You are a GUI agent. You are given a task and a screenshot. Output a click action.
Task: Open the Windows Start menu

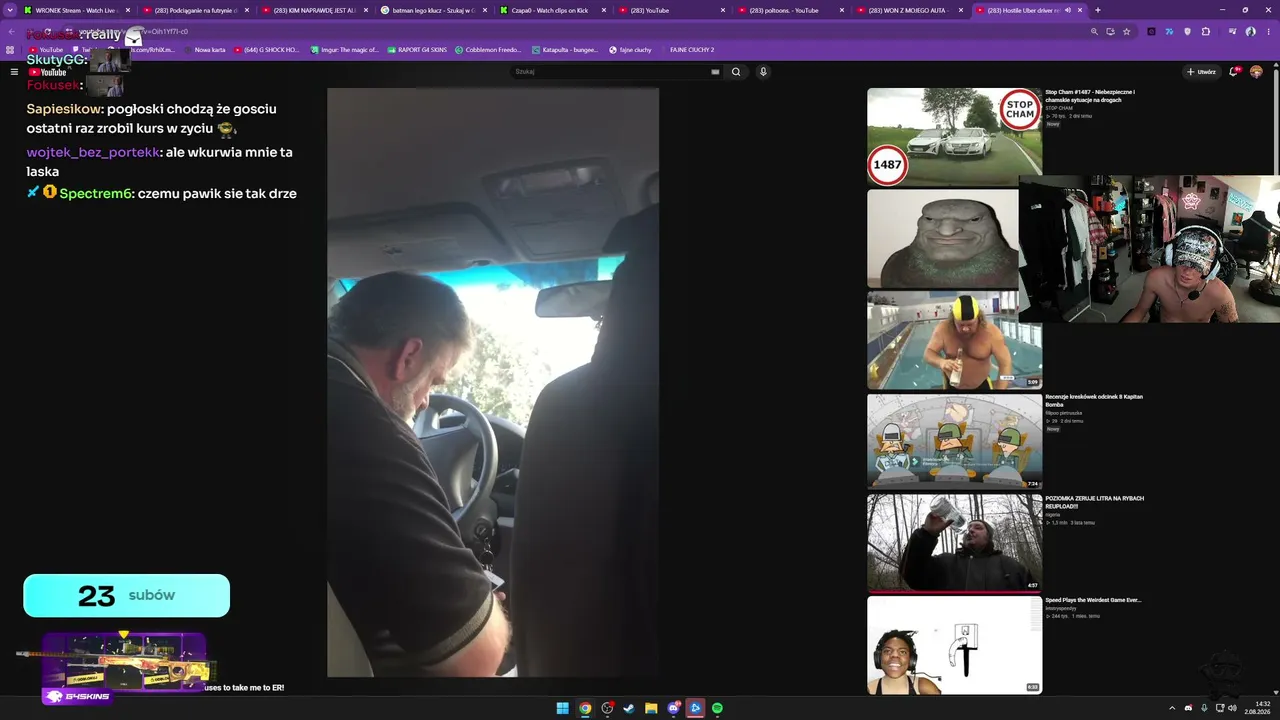(563, 708)
